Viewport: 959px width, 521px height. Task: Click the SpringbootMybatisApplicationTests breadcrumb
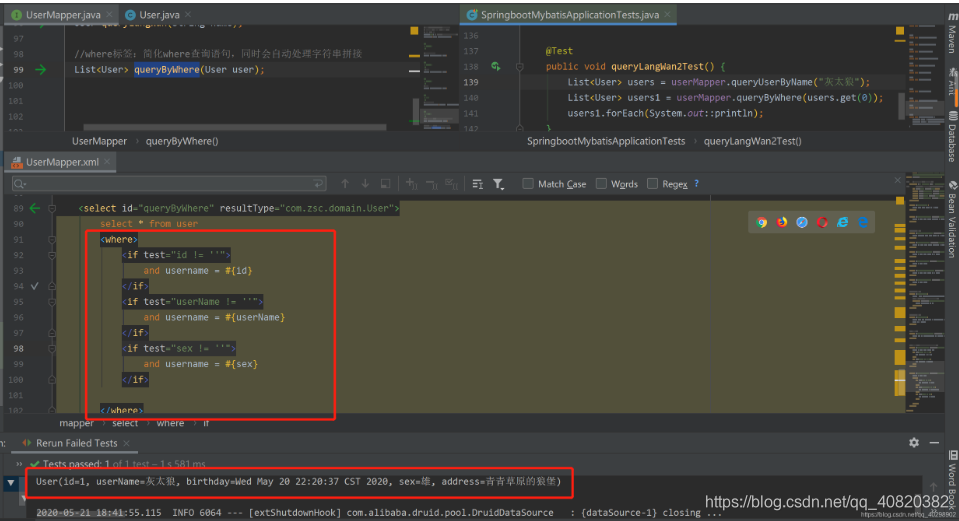tap(605, 141)
